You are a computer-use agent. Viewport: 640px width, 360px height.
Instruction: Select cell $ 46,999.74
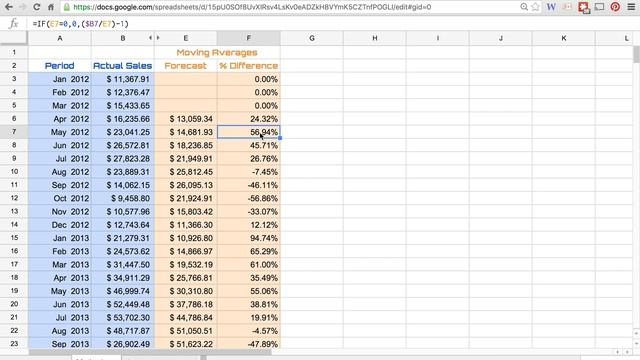click(x=122, y=291)
